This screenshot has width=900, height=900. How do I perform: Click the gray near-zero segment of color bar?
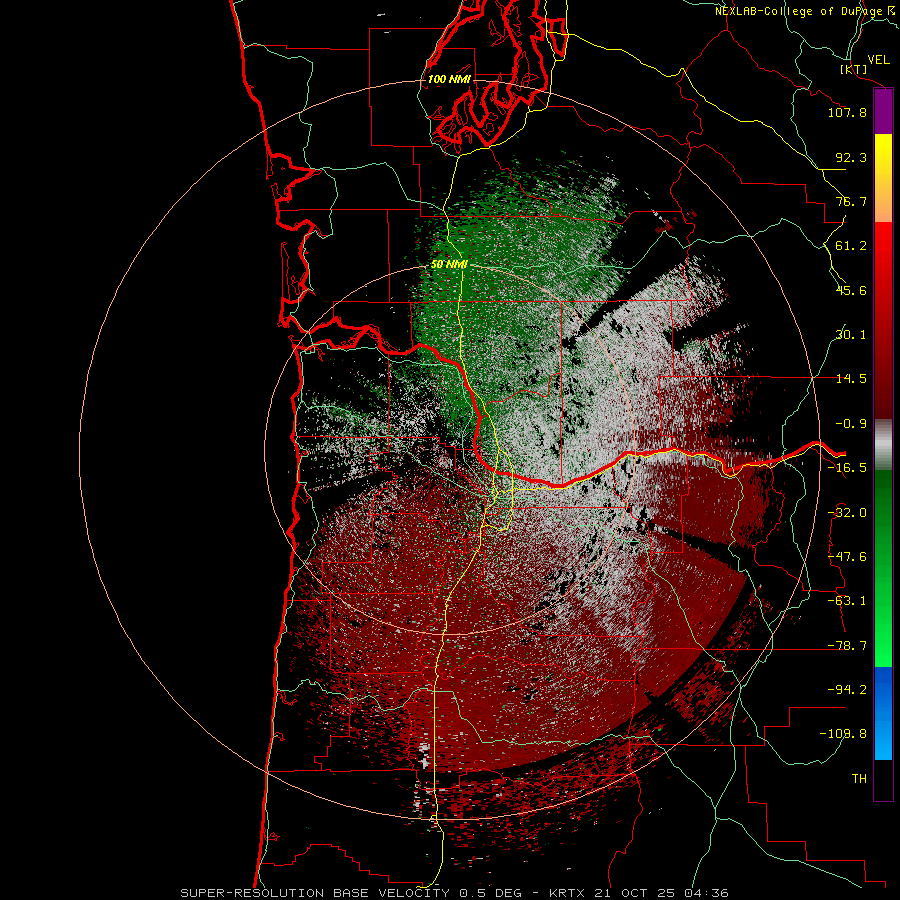883,445
